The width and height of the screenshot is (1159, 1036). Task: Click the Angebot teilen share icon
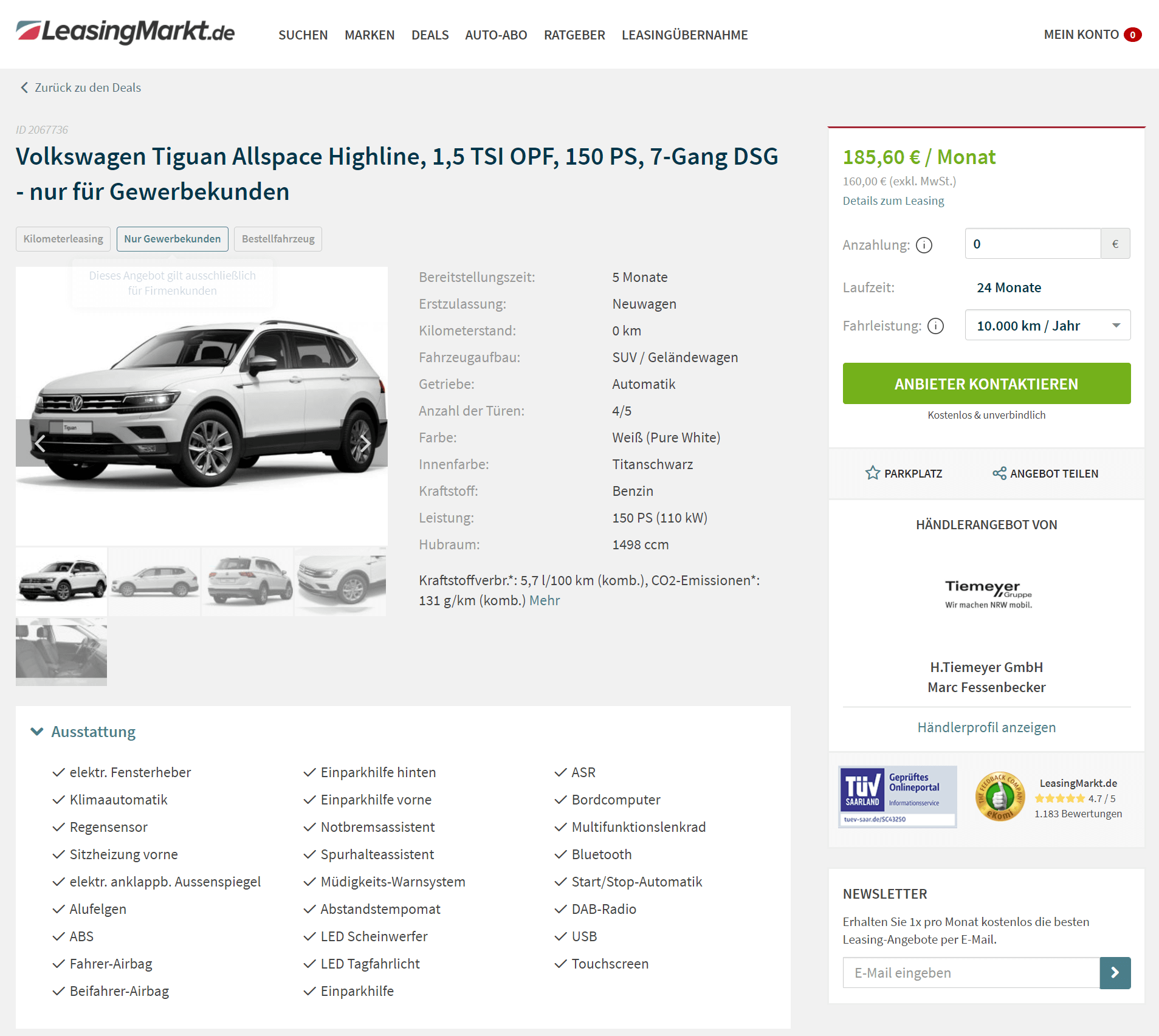pos(999,473)
